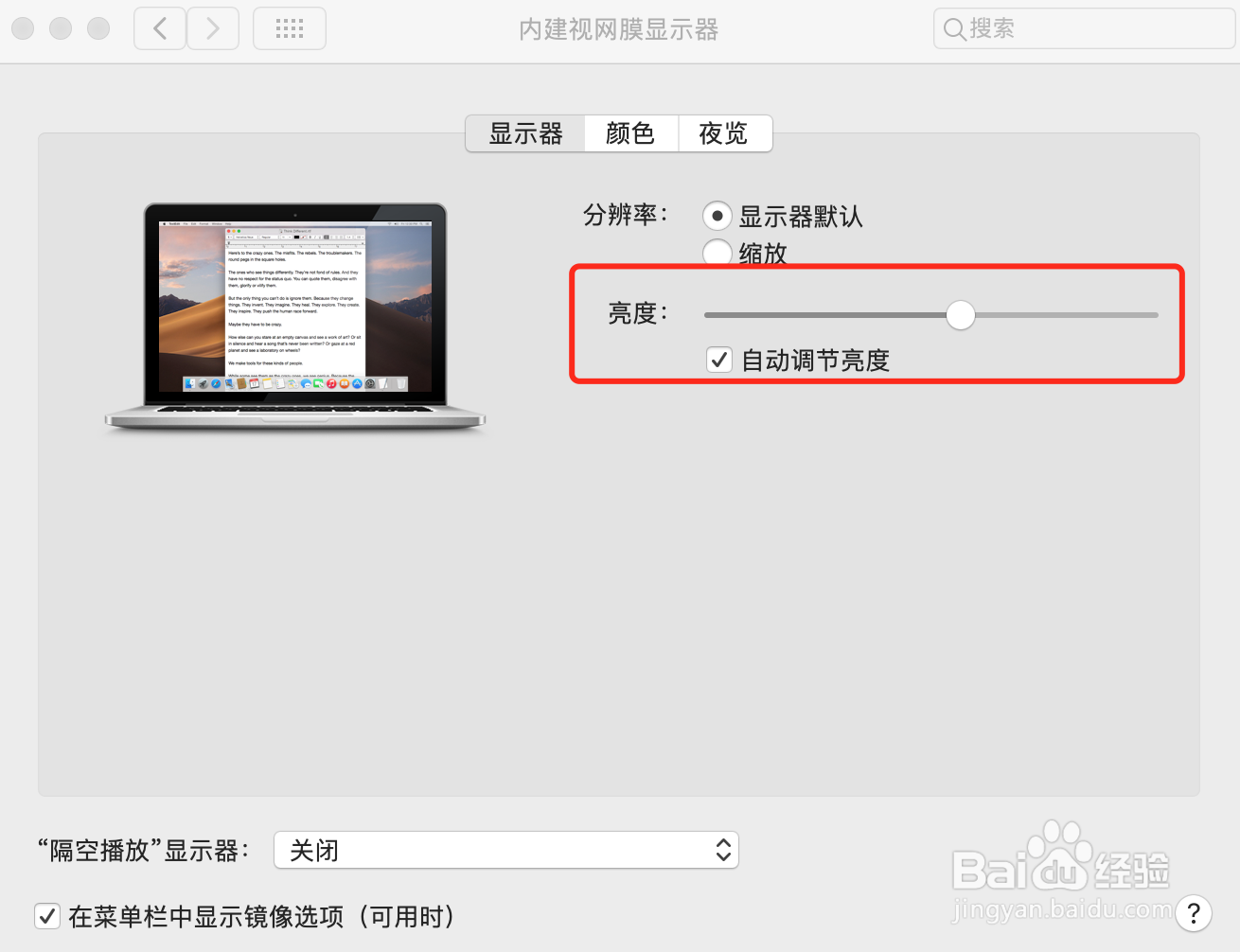Screen dimensions: 1240x952
Task: Choose the 缩放 resolution radio button
Action: (x=717, y=253)
